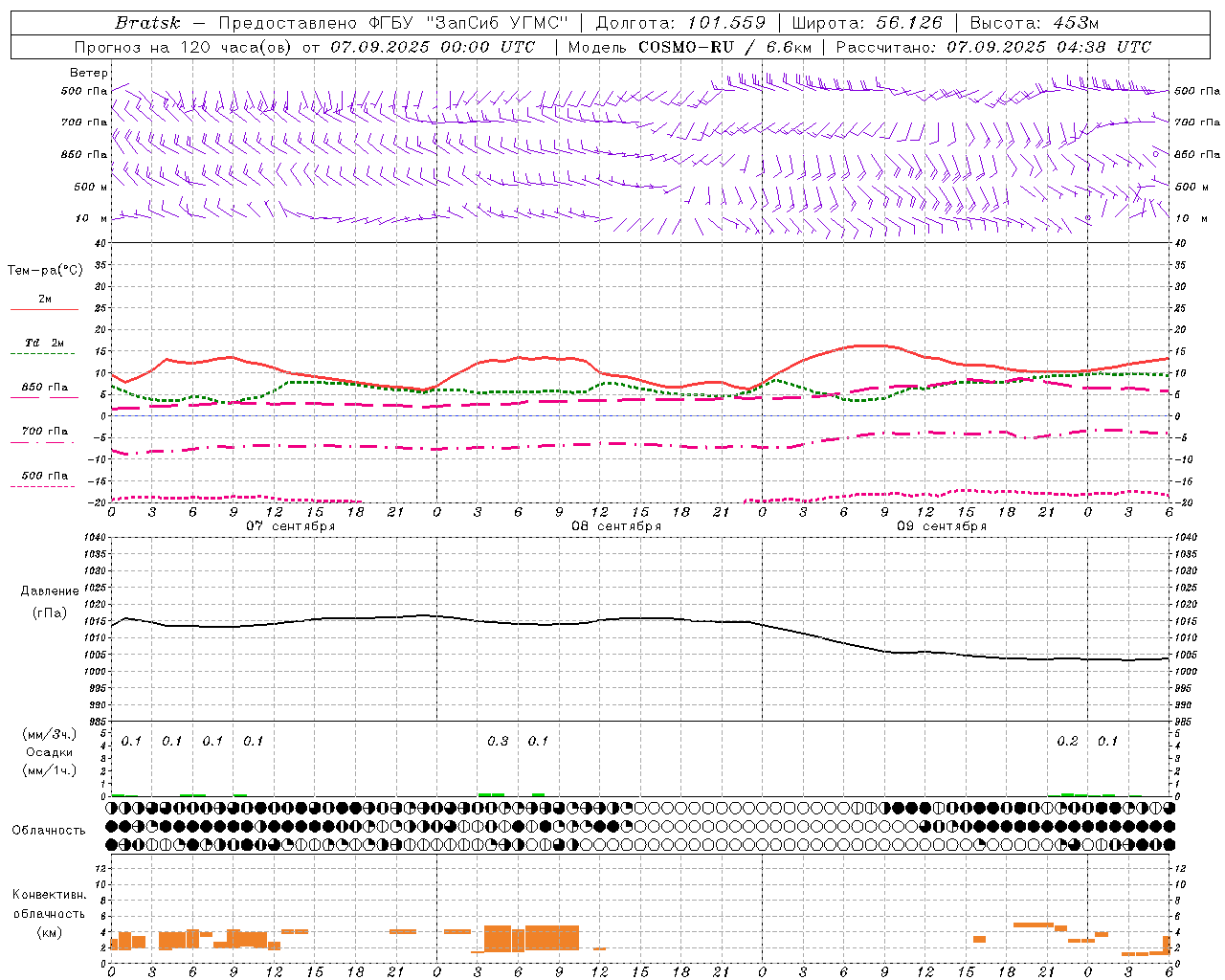The image size is (1225, 980).
Task: Click the 2м temperature legend entry
Action: (45, 299)
